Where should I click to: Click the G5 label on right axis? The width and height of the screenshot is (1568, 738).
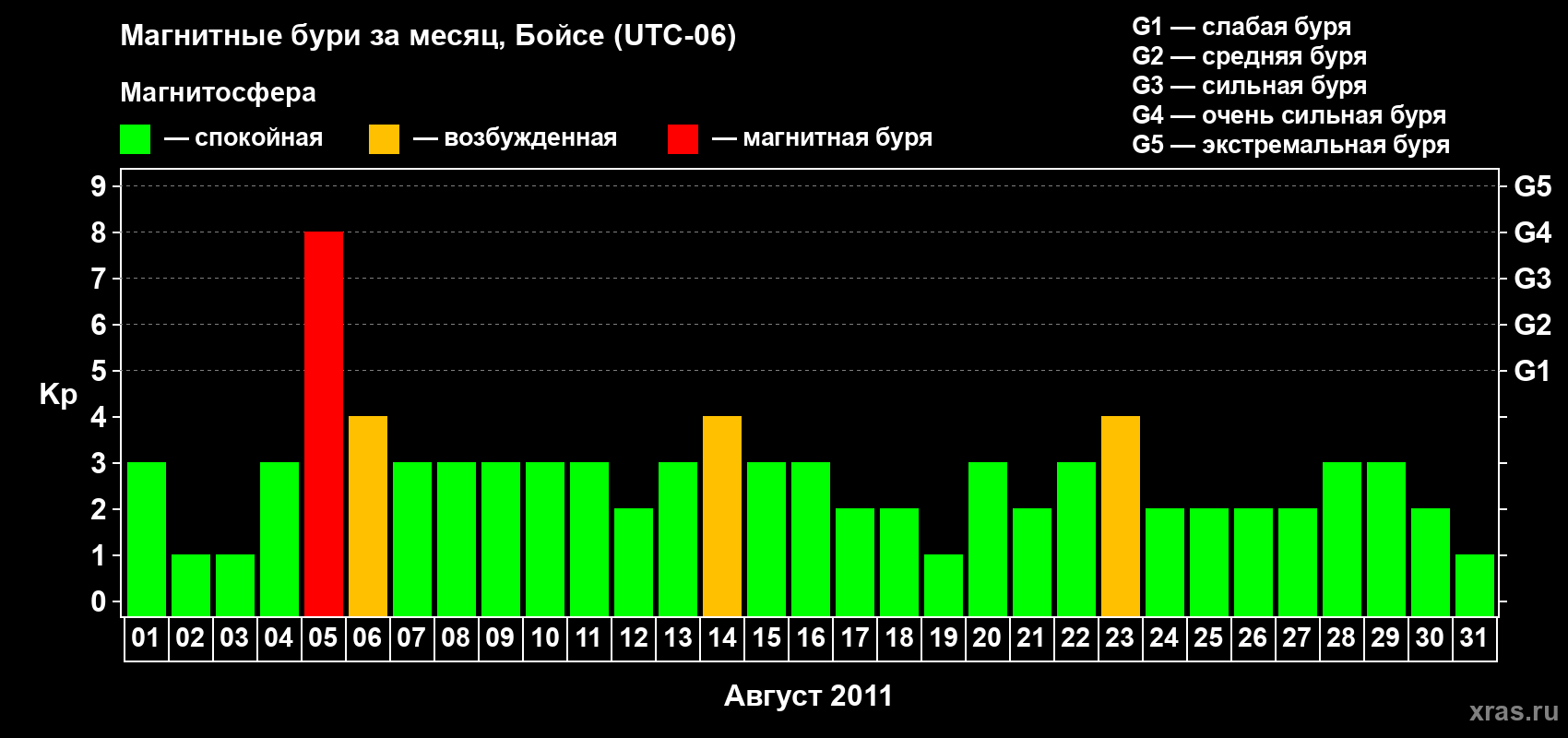click(1533, 186)
